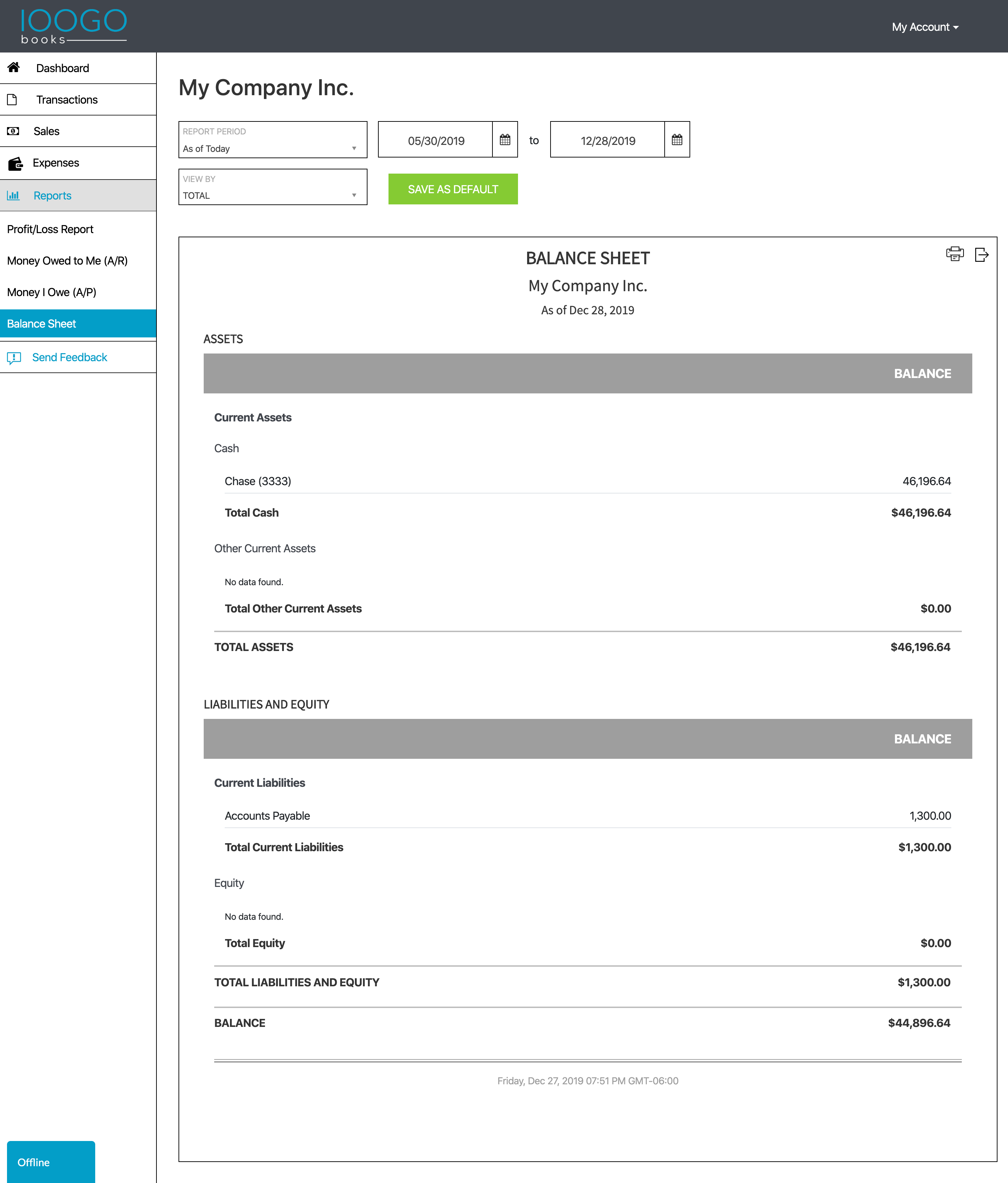This screenshot has width=1008, height=1183.
Task: Click the Chase (3333) account row
Action: tap(588, 481)
